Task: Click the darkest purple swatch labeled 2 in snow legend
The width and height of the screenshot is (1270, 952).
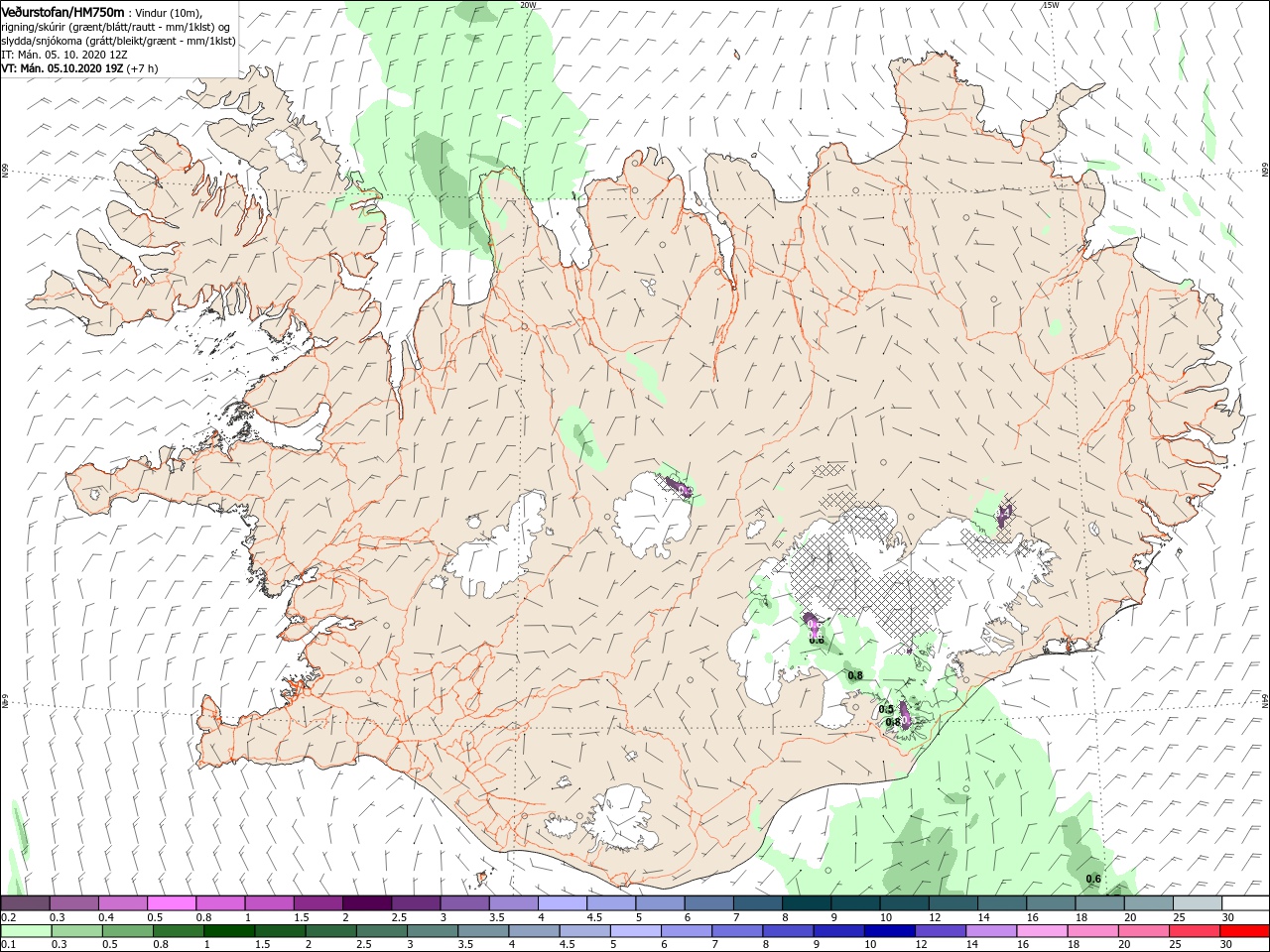Action: 366,903
